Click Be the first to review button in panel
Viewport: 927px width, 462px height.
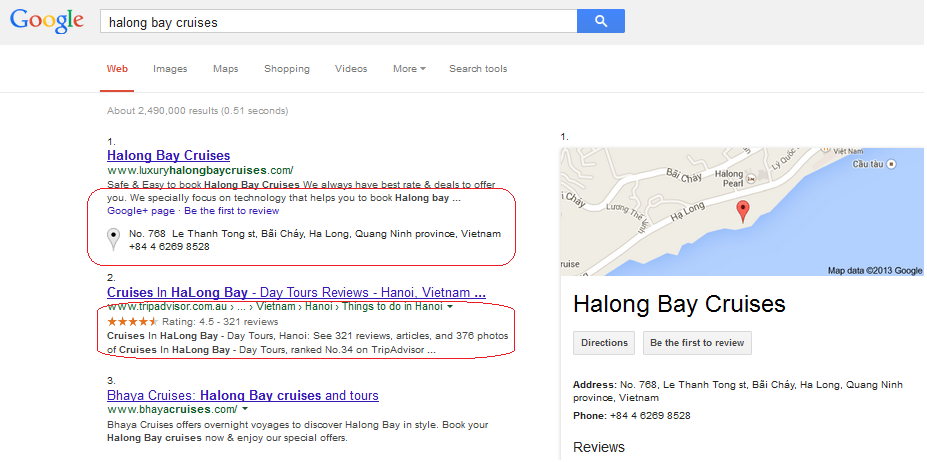point(697,343)
